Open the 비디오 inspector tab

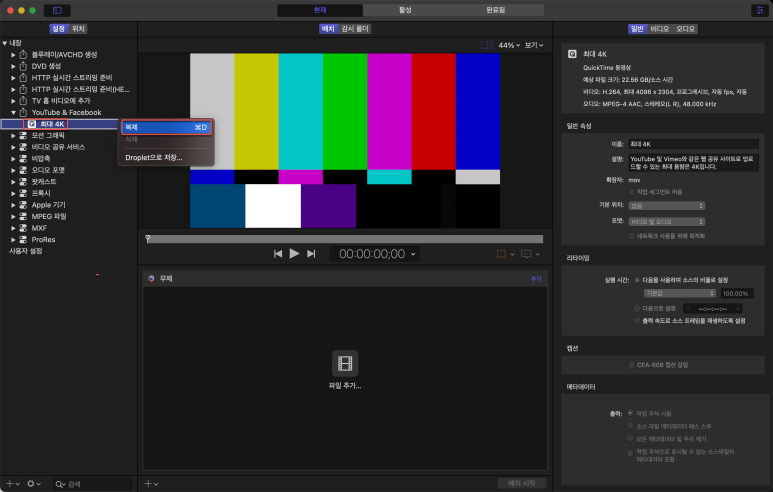[x=659, y=29]
